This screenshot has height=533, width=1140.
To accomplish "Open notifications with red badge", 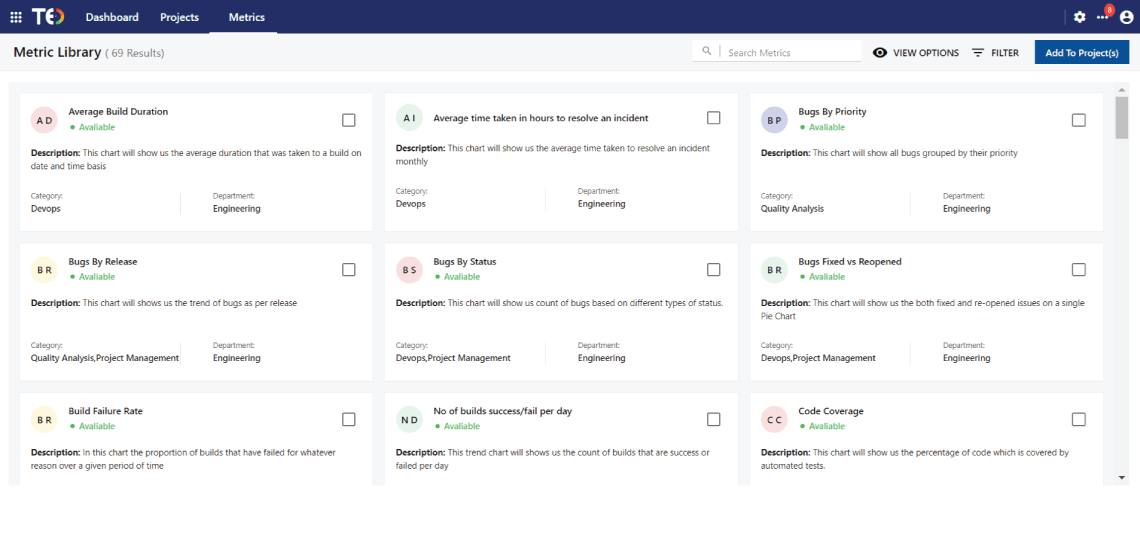I will pyautogui.click(x=1103, y=17).
